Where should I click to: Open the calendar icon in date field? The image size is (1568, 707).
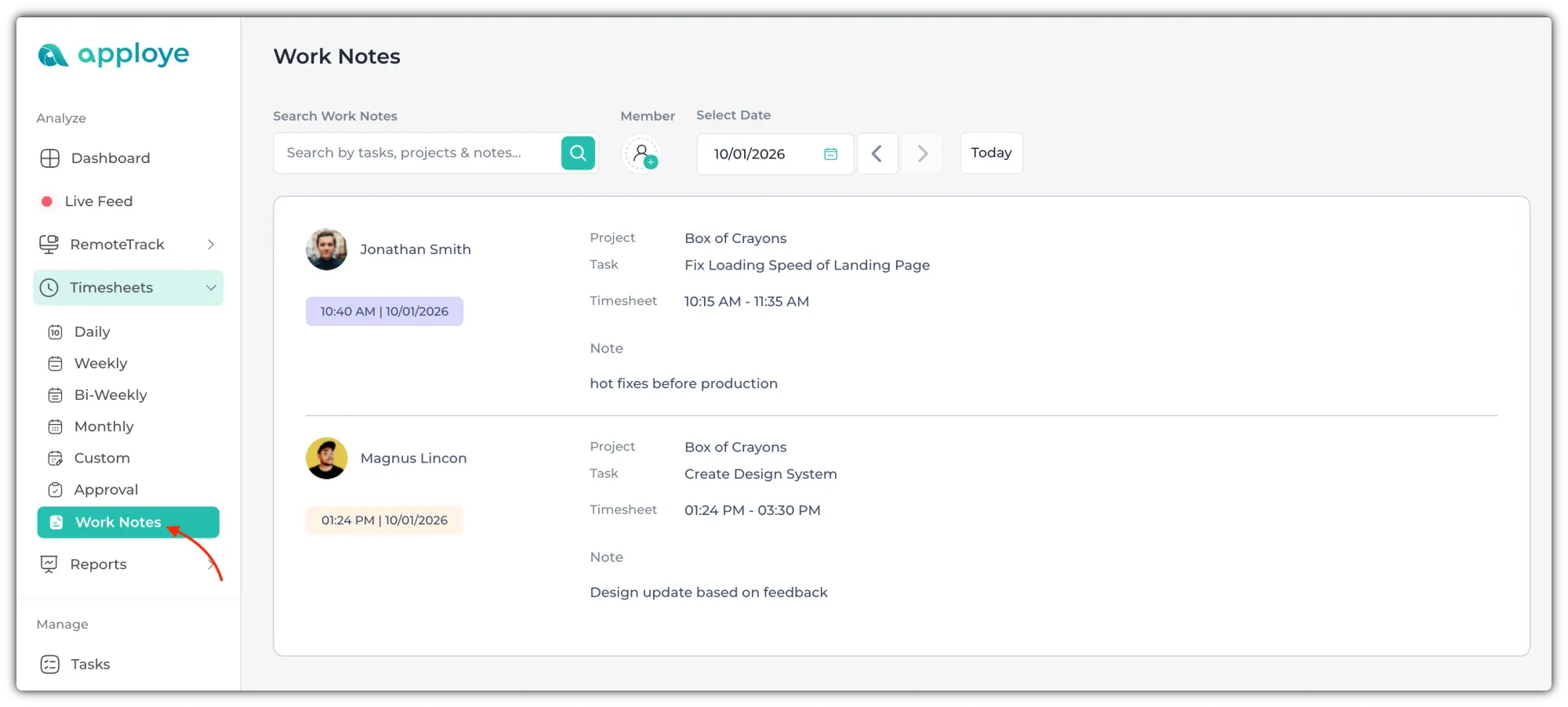tap(830, 154)
